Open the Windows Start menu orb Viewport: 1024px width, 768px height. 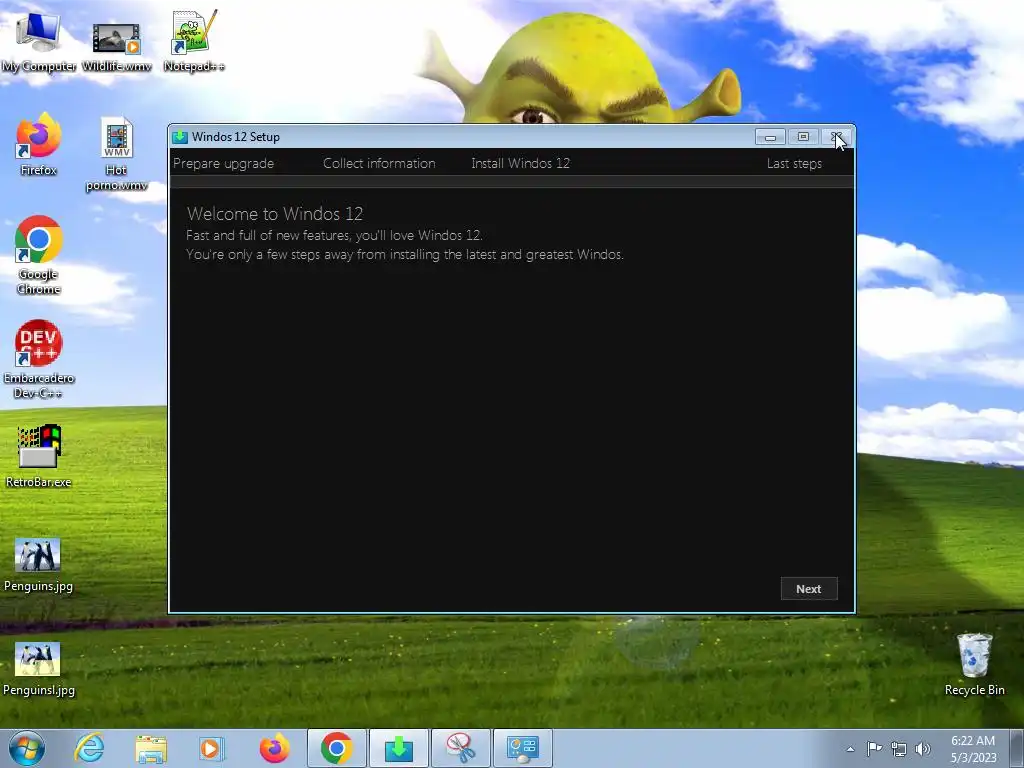click(27, 748)
